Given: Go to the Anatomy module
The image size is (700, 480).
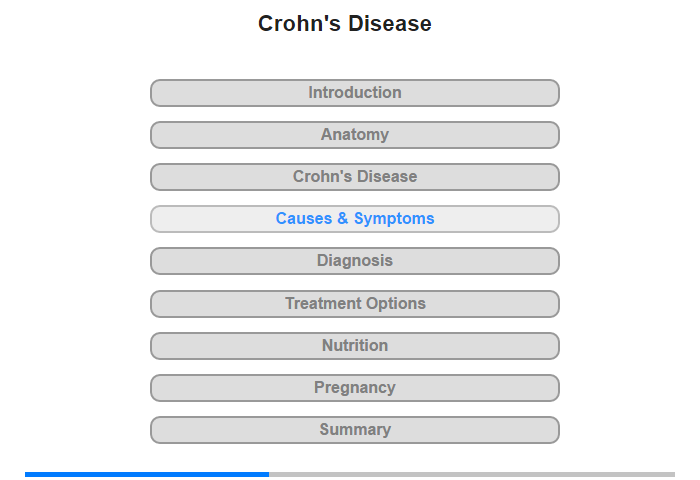Looking at the screenshot, I should [x=355, y=135].
